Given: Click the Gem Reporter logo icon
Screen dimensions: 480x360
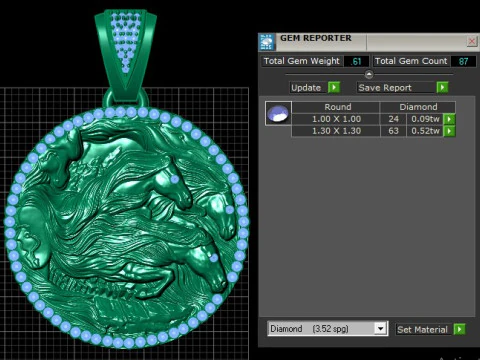Looking at the screenshot, I should coord(266,42).
